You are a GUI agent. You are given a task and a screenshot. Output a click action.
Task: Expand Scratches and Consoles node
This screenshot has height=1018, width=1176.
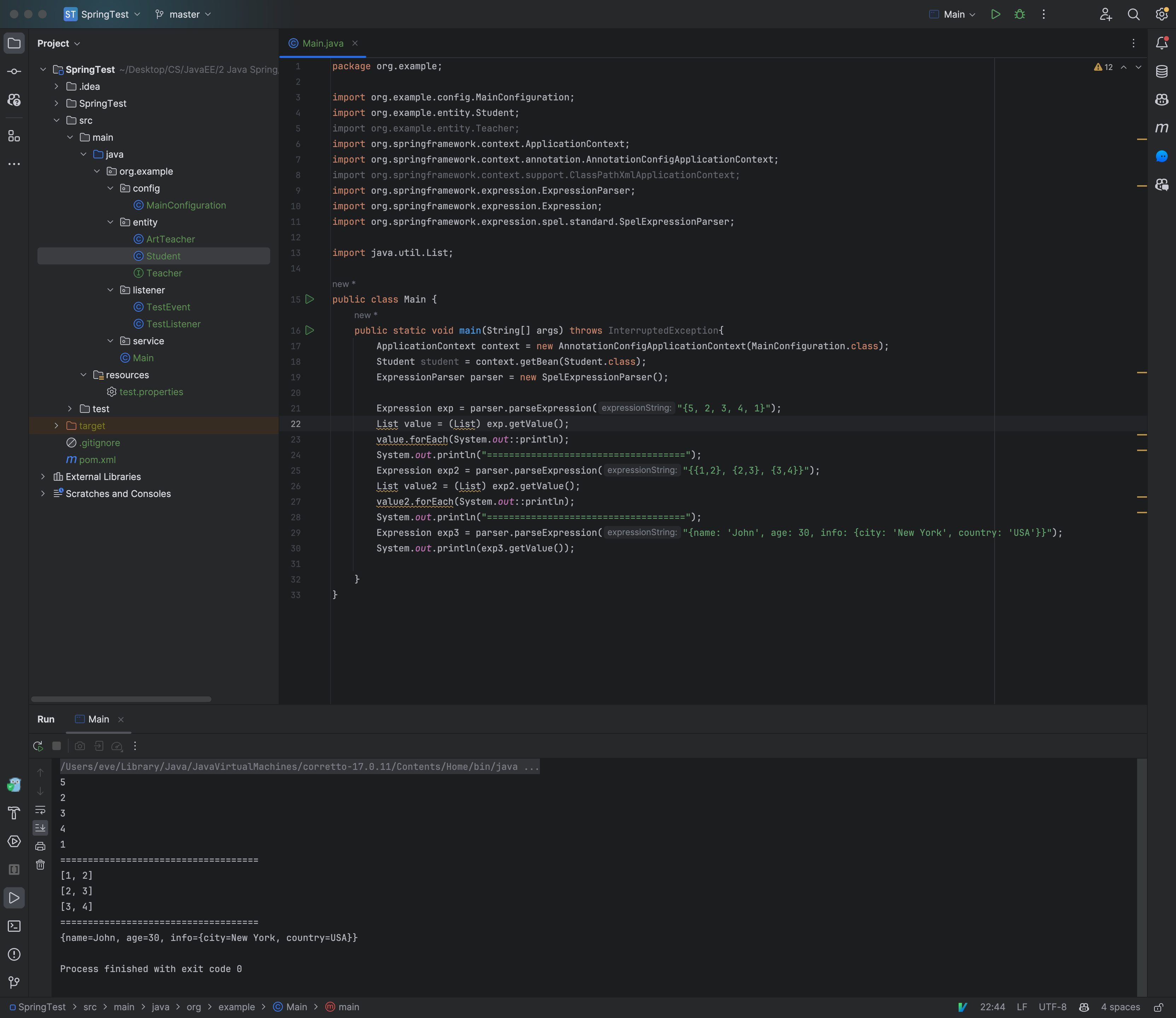click(43, 494)
